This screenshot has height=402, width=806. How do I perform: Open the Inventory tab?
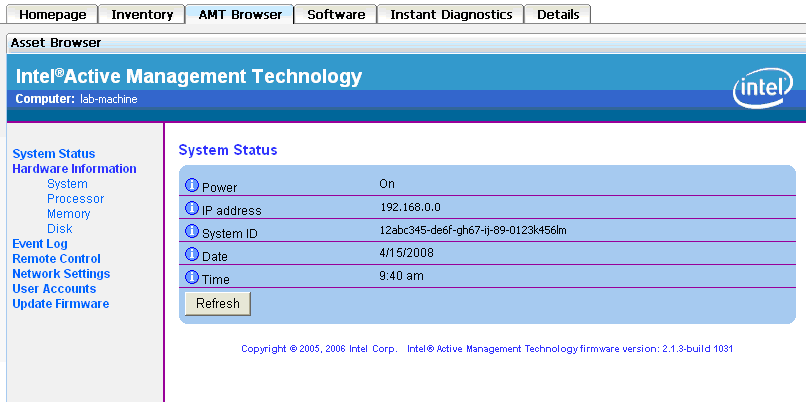click(142, 14)
